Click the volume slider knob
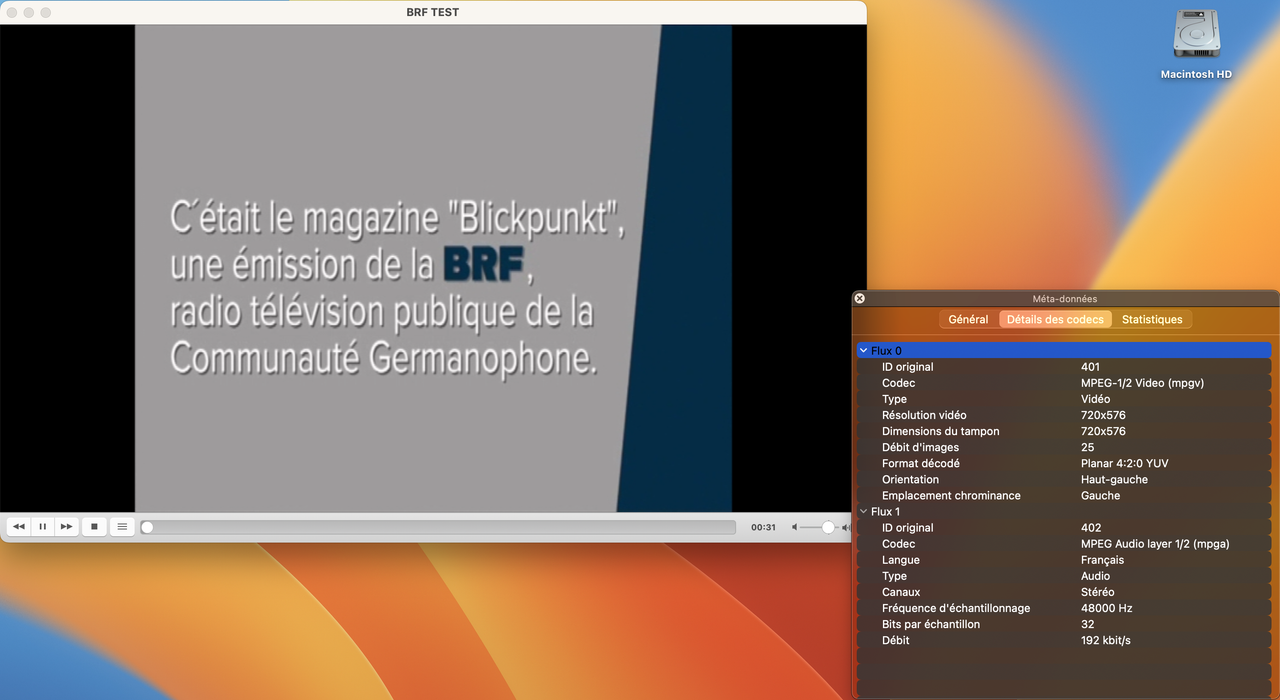Viewport: 1280px width, 700px height. 828,527
